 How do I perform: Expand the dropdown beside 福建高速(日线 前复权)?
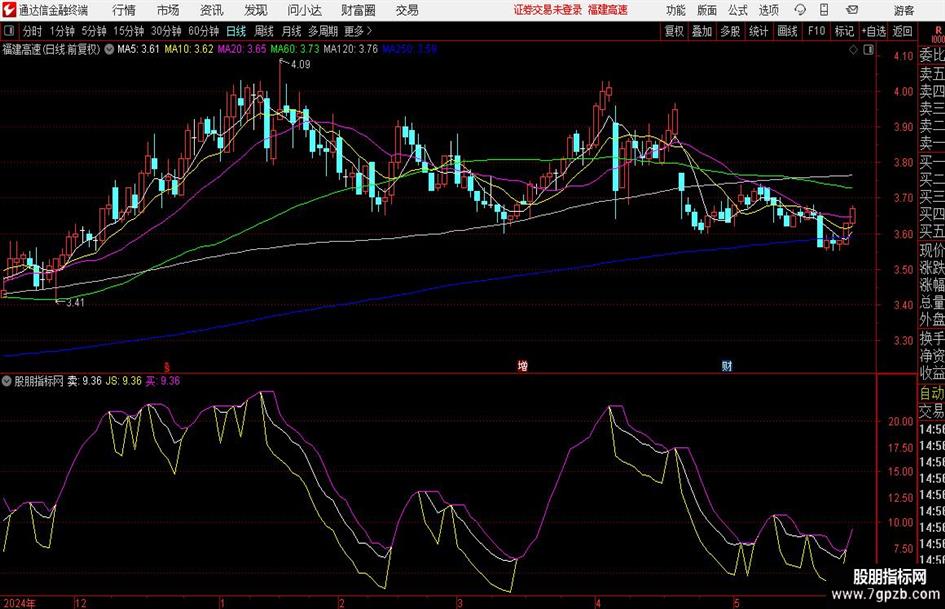coord(109,49)
